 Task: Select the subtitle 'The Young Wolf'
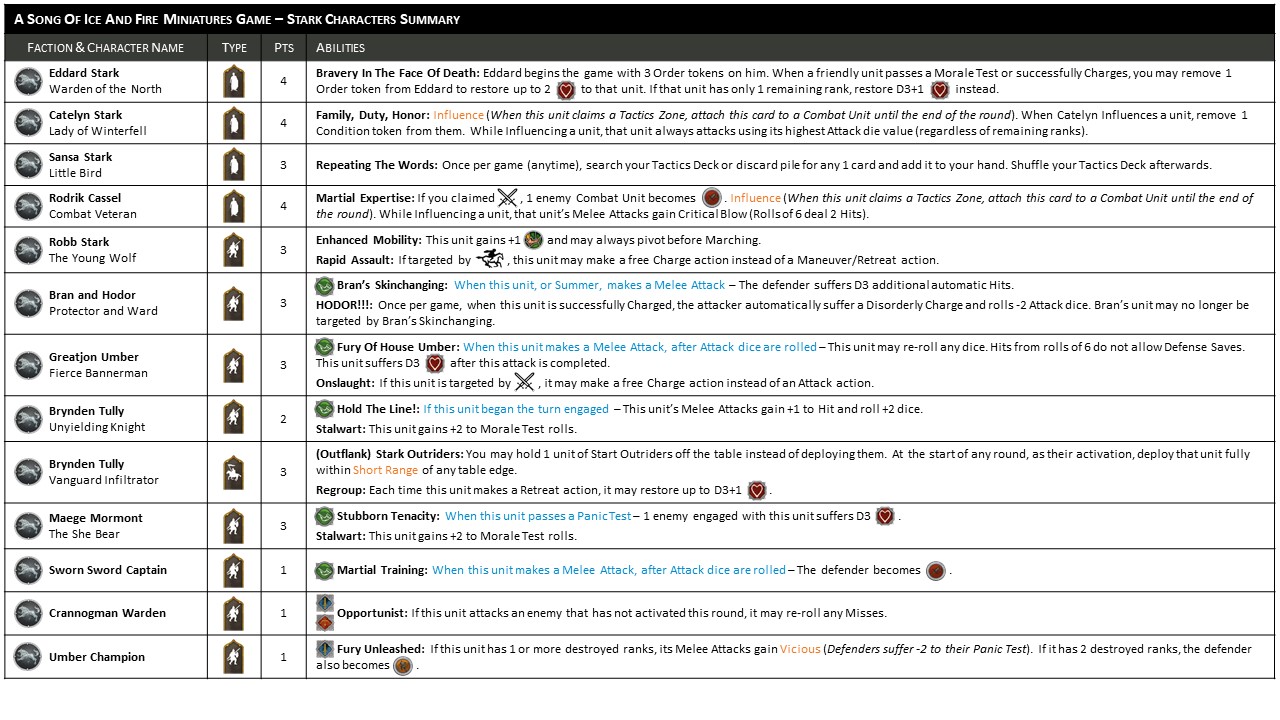[x=92, y=258]
